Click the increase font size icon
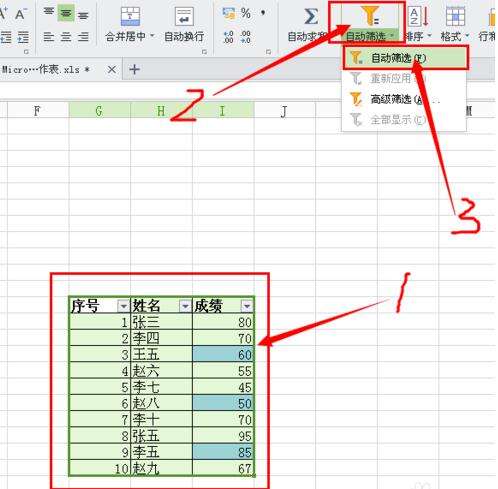Viewport: 498px width, 489px height. click(3, 14)
